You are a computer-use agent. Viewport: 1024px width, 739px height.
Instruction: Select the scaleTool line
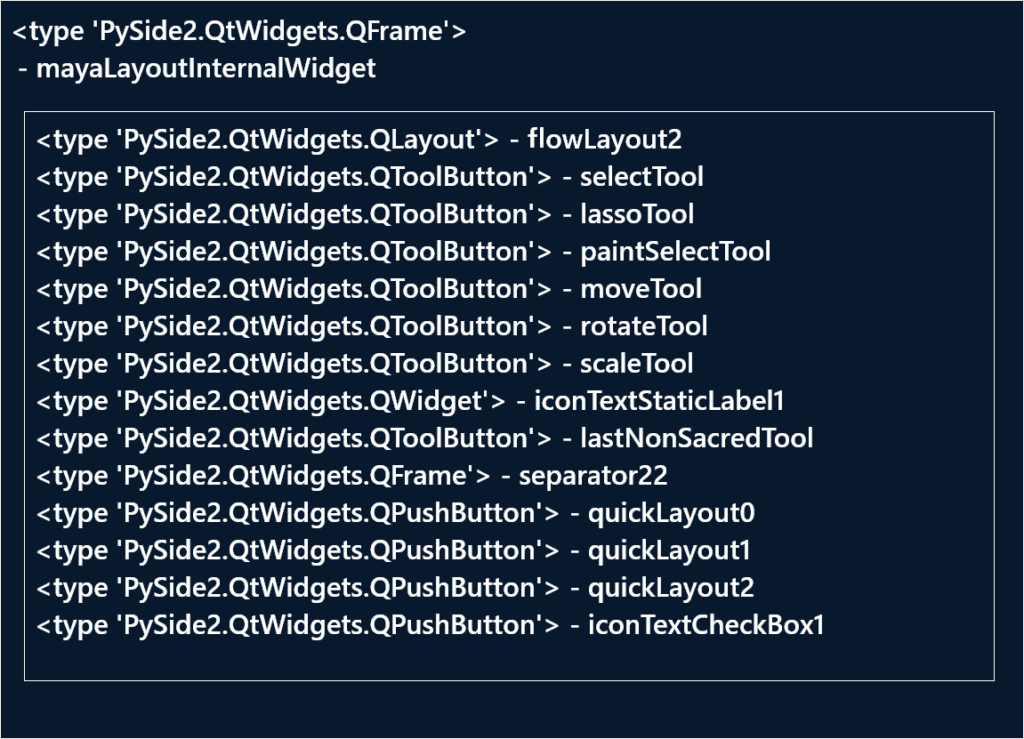[x=636, y=364]
